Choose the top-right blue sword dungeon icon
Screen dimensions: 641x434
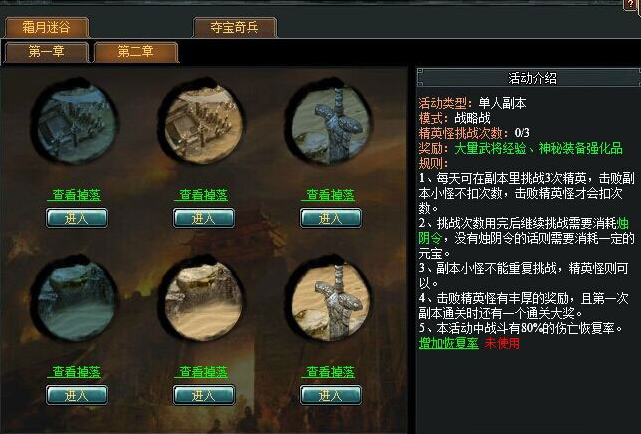point(330,122)
